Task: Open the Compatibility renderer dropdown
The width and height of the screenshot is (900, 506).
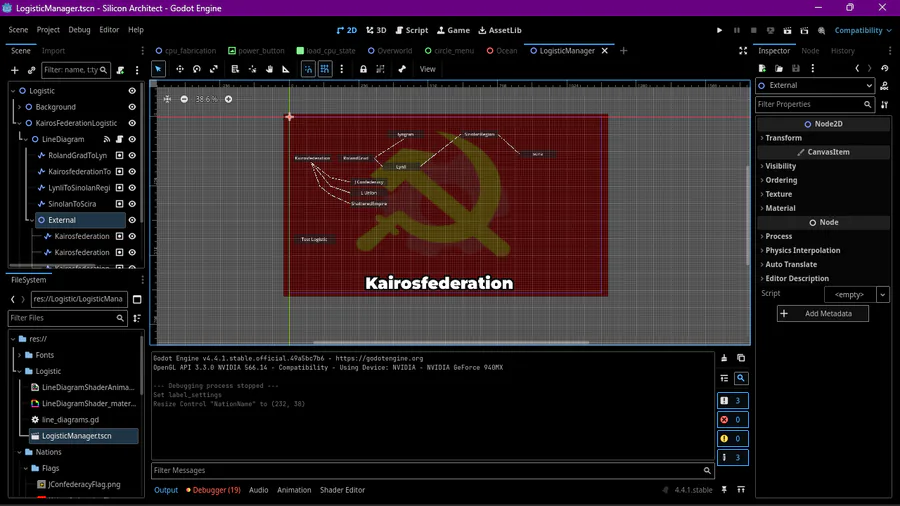Action: (x=863, y=30)
